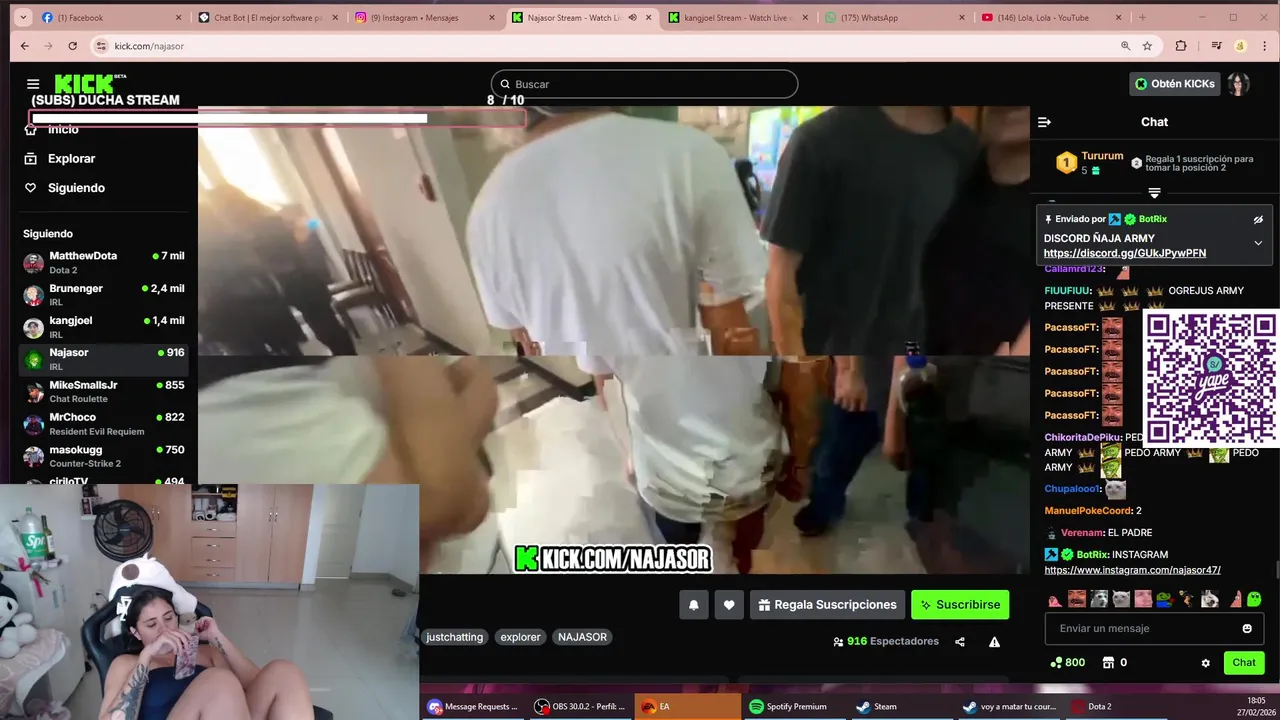Click the Obtén KICKs button
Image resolution: width=1280 pixels, height=720 pixels.
(1175, 84)
